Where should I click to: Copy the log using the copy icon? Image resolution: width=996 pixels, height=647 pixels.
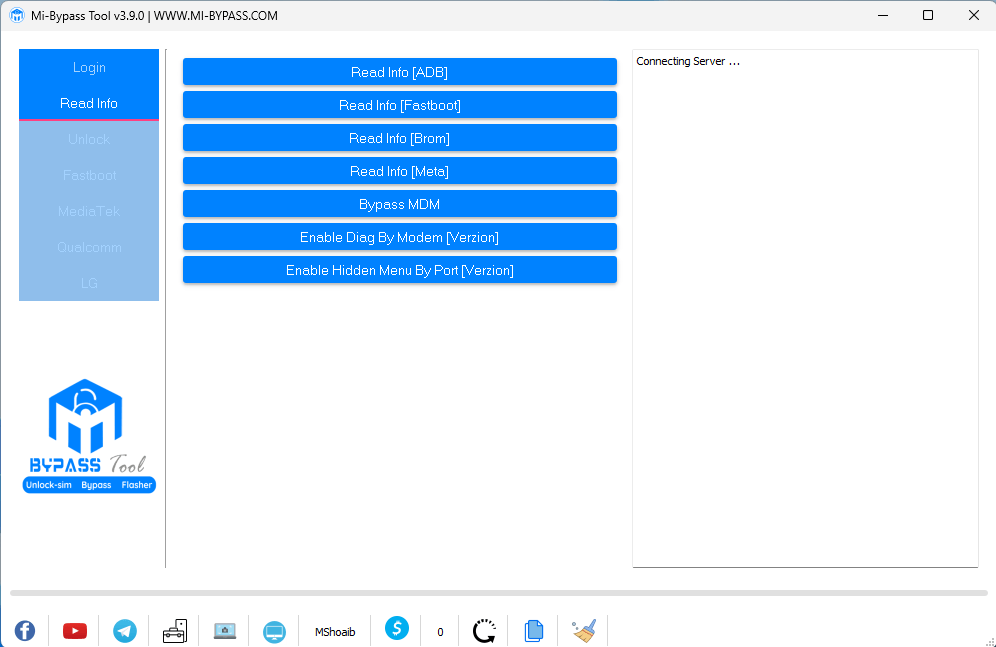pos(534,630)
